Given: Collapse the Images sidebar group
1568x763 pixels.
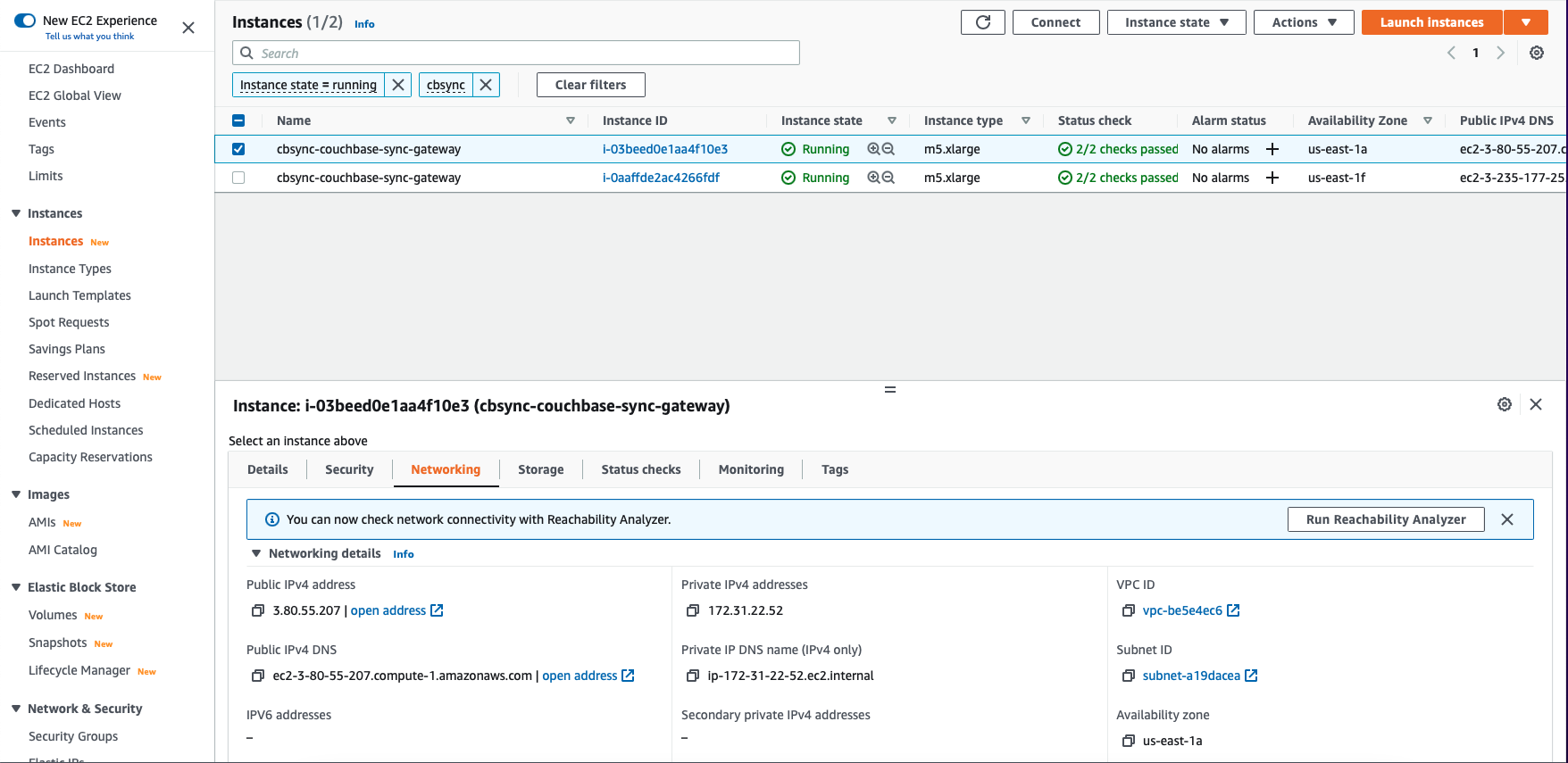Looking at the screenshot, I should coord(16,494).
